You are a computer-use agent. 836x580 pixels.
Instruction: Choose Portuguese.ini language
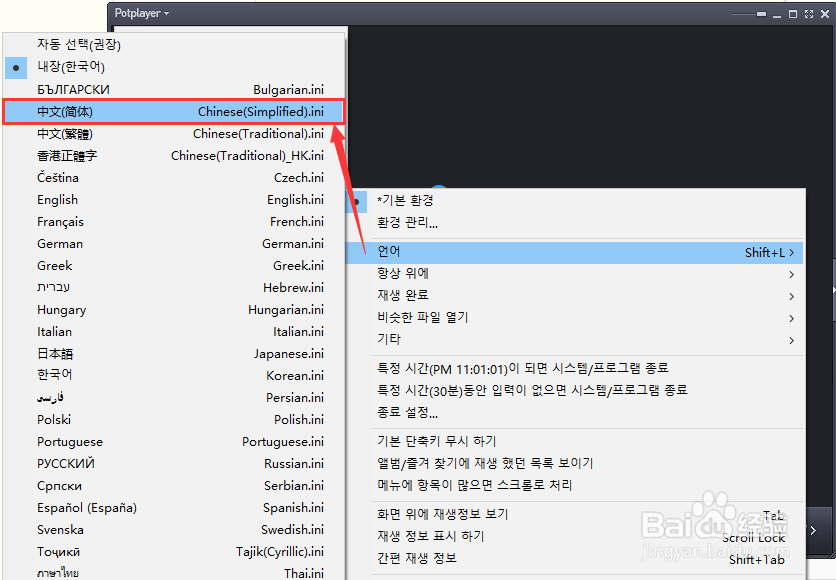(x=174, y=441)
